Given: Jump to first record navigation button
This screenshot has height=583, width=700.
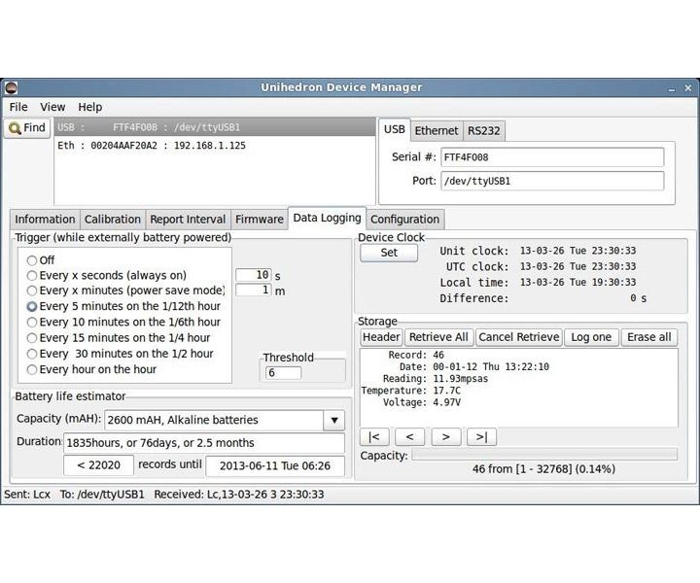Looking at the screenshot, I should 374,436.
